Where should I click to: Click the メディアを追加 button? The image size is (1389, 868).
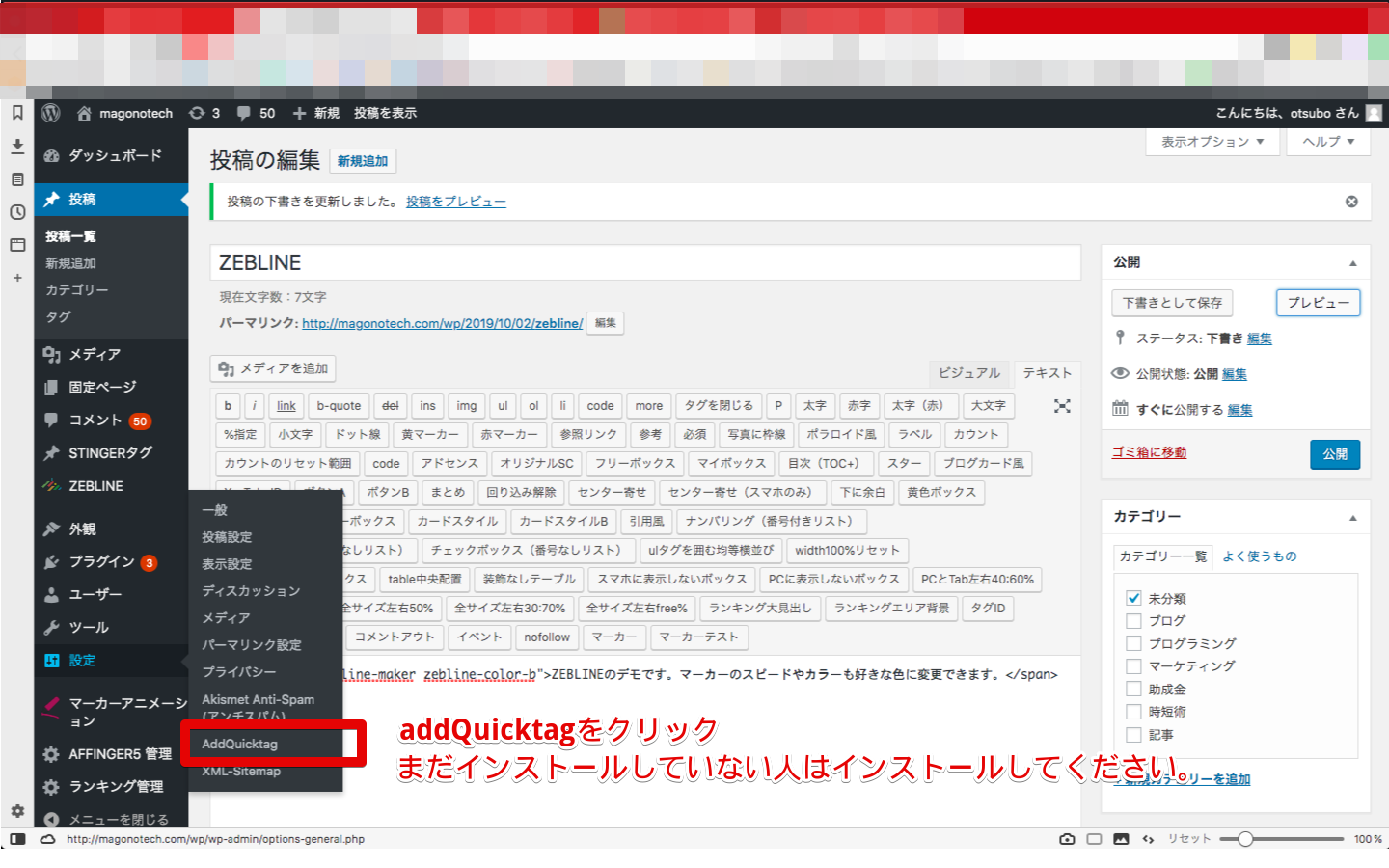coord(273,368)
